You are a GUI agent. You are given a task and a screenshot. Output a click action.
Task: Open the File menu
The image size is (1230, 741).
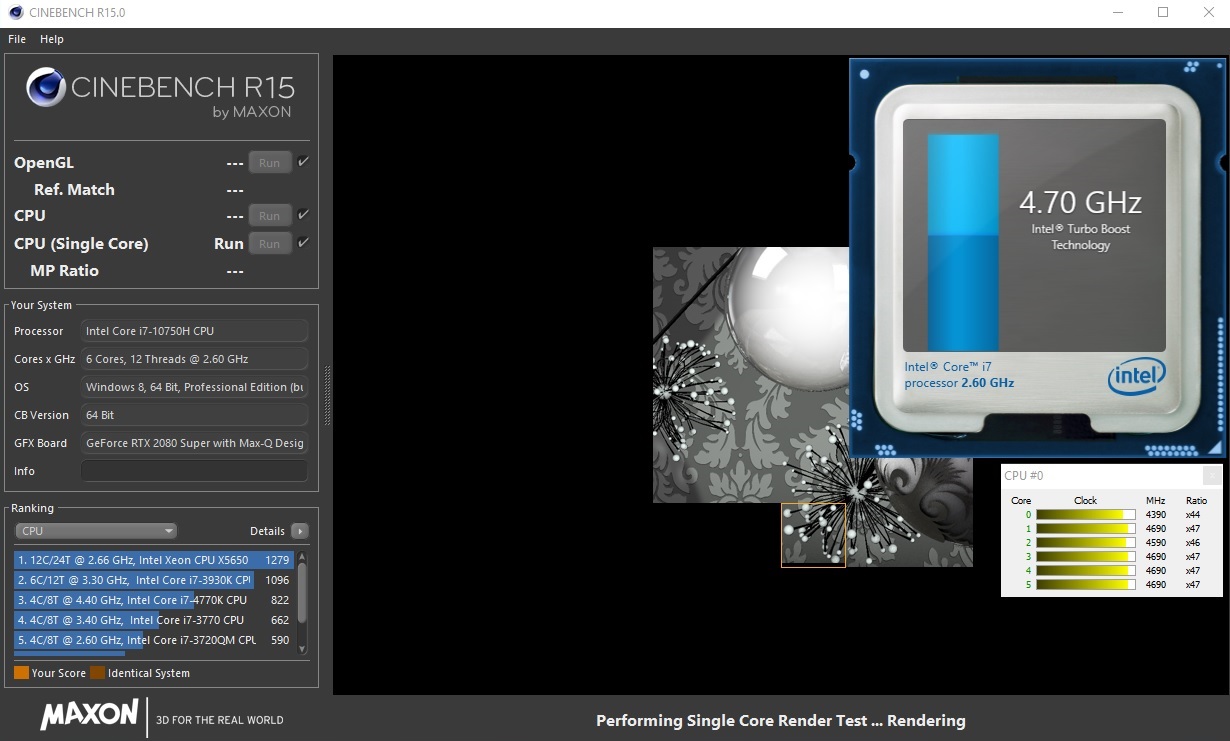tap(17, 39)
